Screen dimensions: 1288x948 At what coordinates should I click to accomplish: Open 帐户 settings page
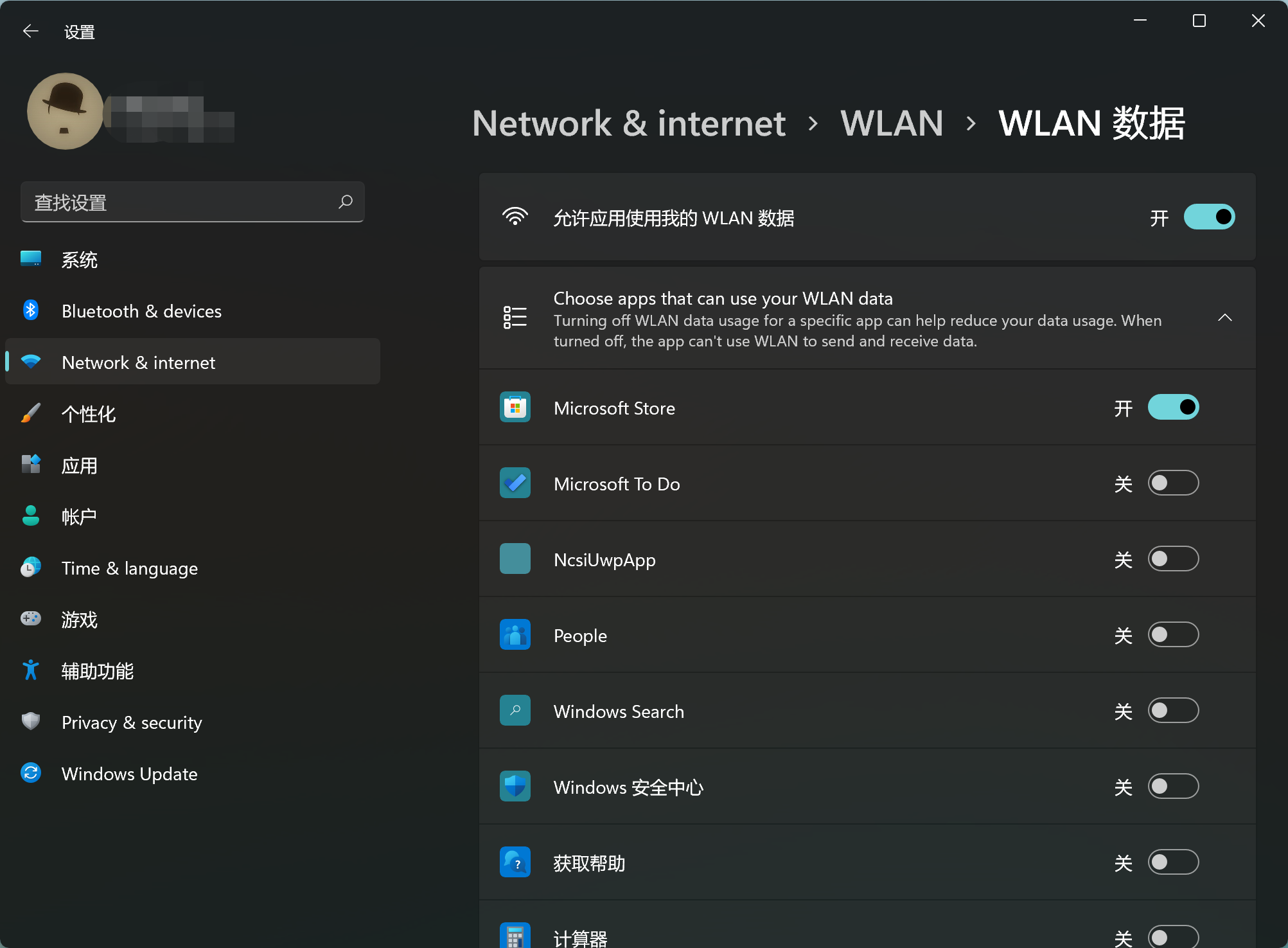[x=193, y=517]
